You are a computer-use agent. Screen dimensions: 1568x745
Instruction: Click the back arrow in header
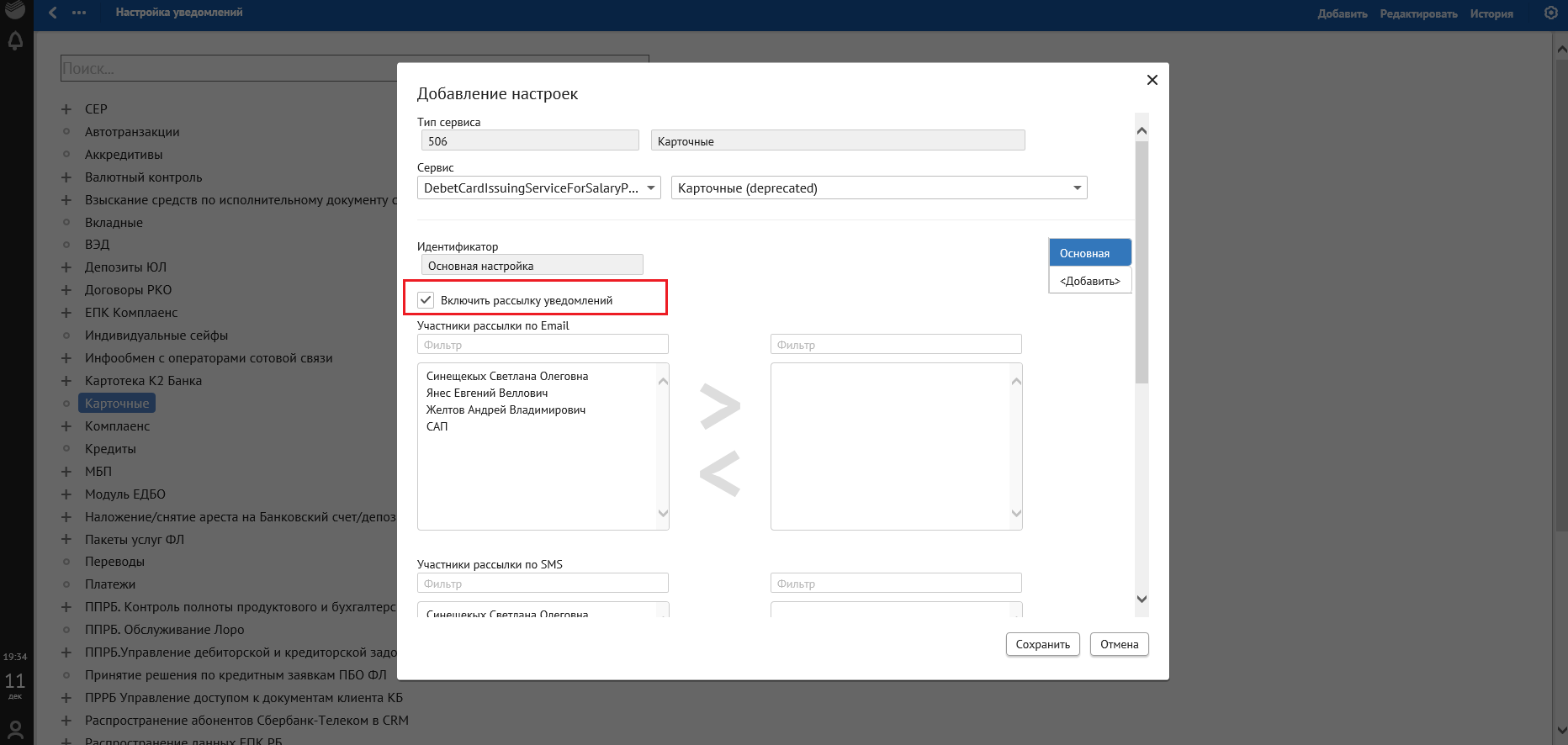pyautogui.click(x=53, y=13)
